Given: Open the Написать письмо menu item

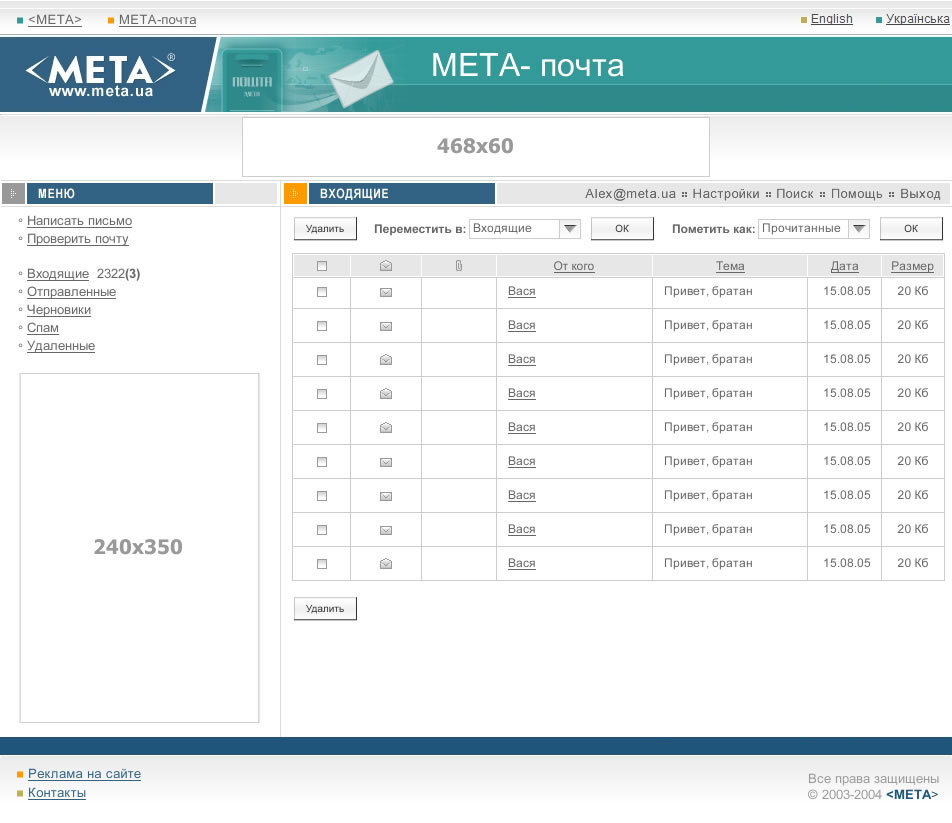Looking at the screenshot, I should (x=80, y=221).
